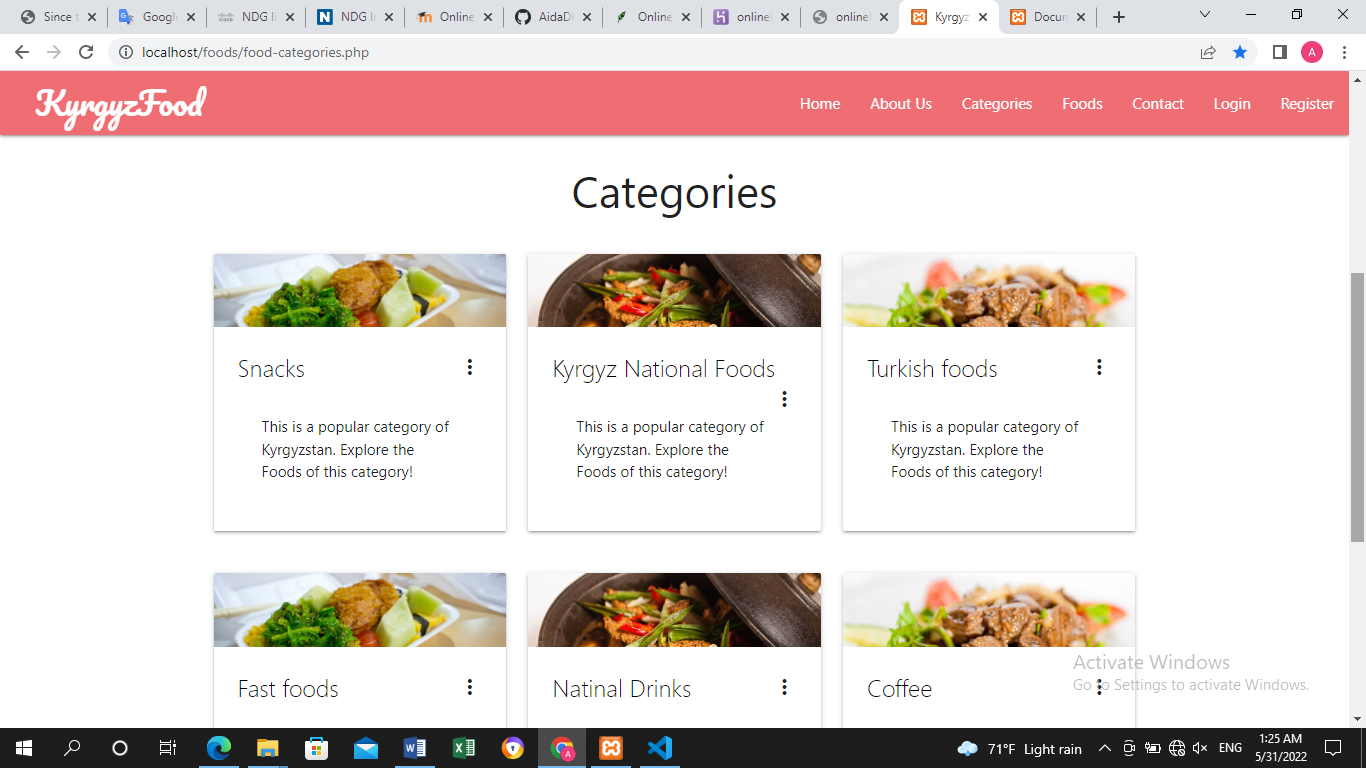Open the Fast foods card options menu

coord(470,687)
